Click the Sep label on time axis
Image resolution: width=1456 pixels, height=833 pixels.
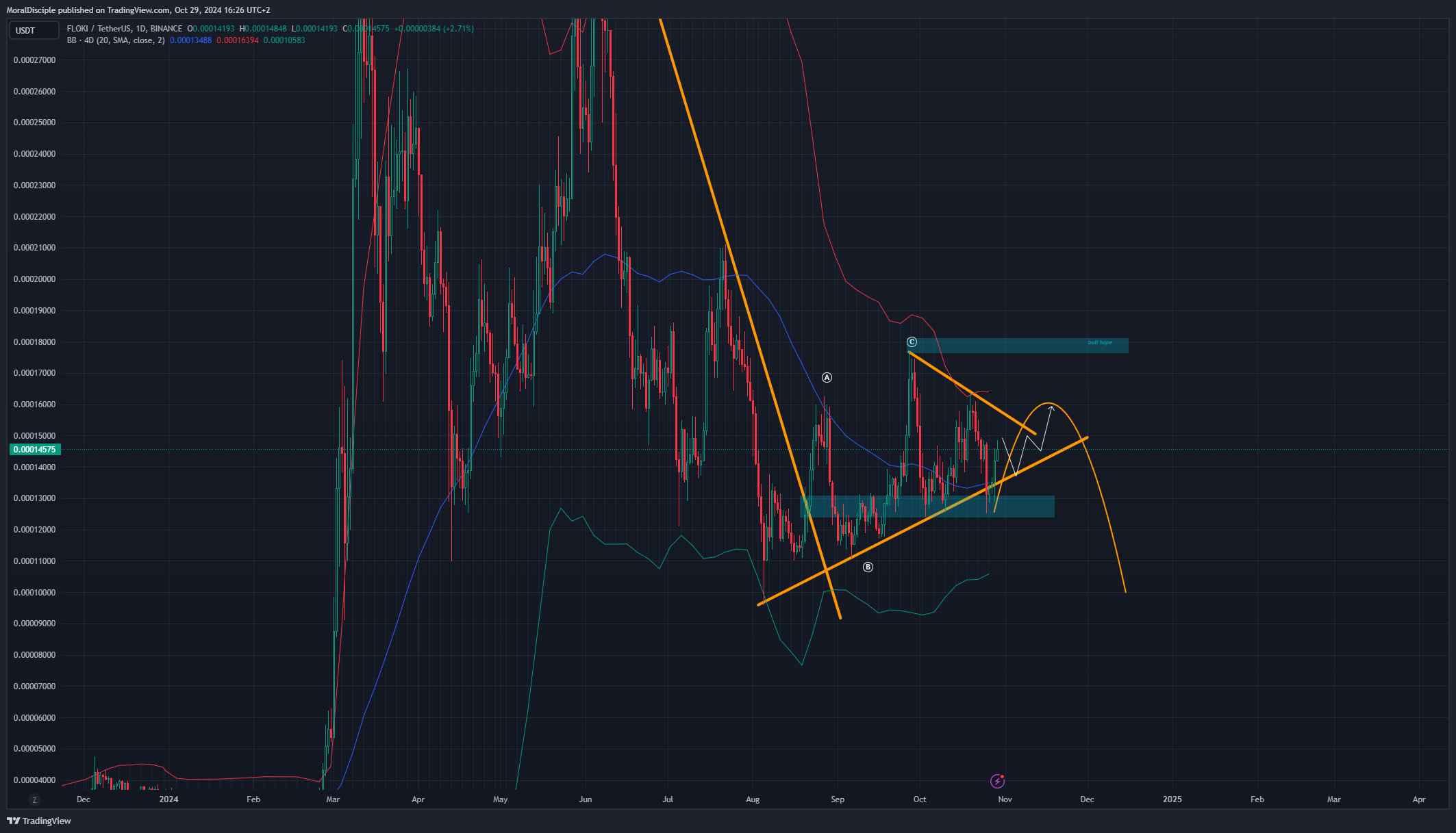838,799
